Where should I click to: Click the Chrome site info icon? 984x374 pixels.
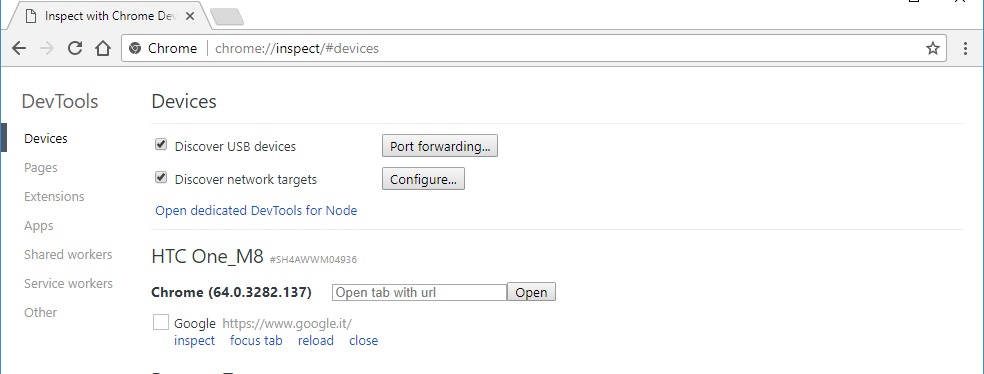[135, 48]
